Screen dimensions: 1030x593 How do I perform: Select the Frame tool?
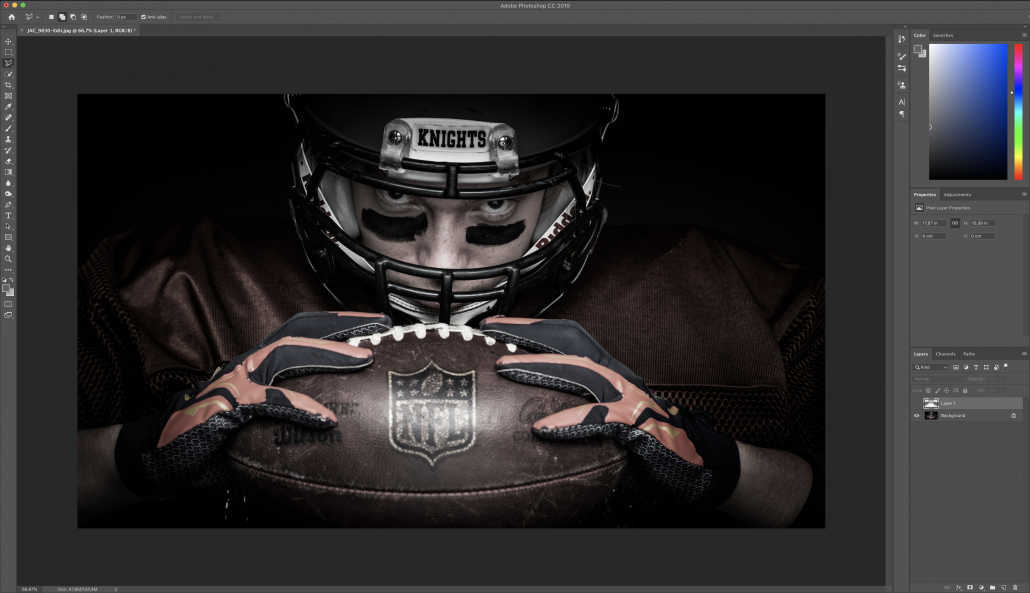click(9, 96)
